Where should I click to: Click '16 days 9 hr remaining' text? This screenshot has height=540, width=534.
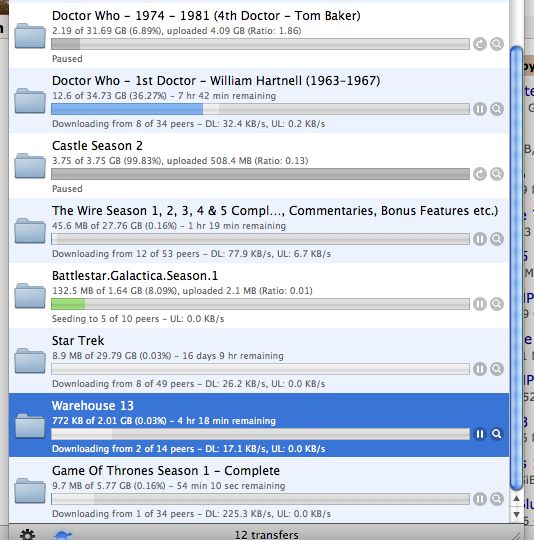point(233,356)
